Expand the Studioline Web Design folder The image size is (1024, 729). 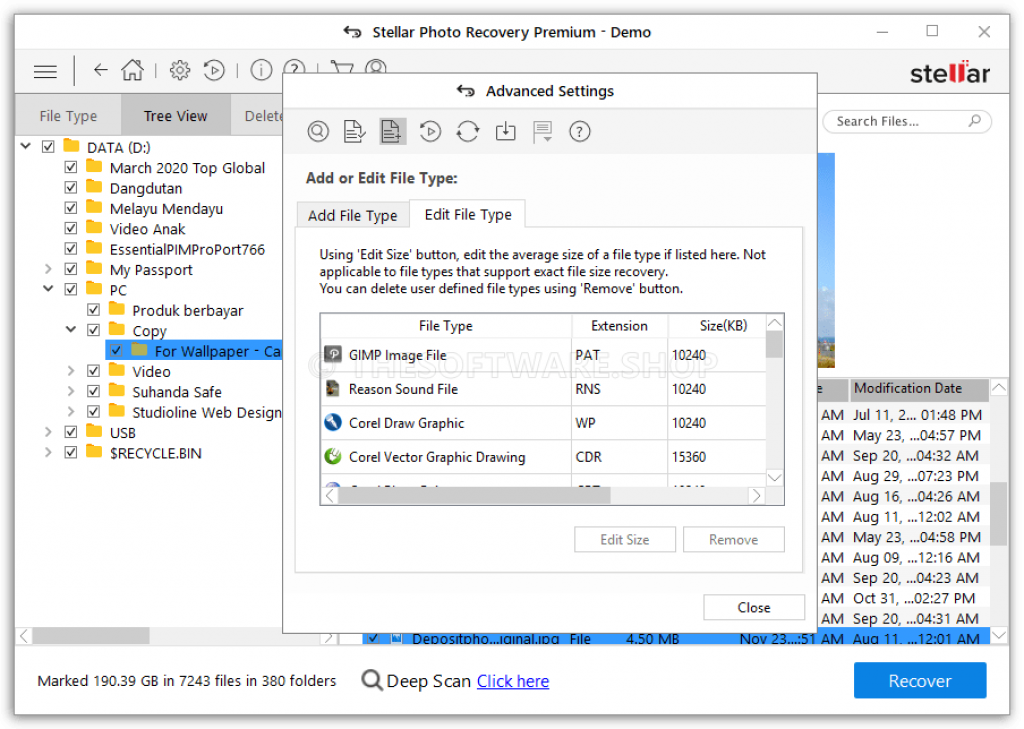point(71,411)
